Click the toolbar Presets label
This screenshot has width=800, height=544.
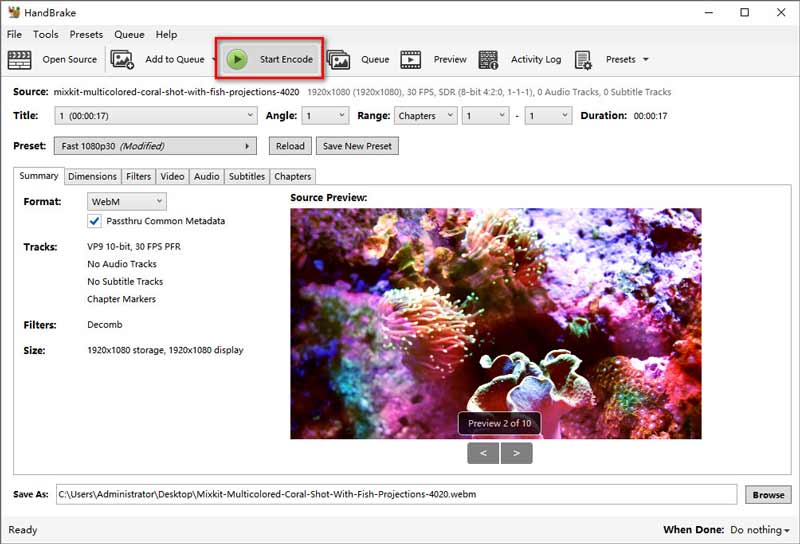click(621, 60)
